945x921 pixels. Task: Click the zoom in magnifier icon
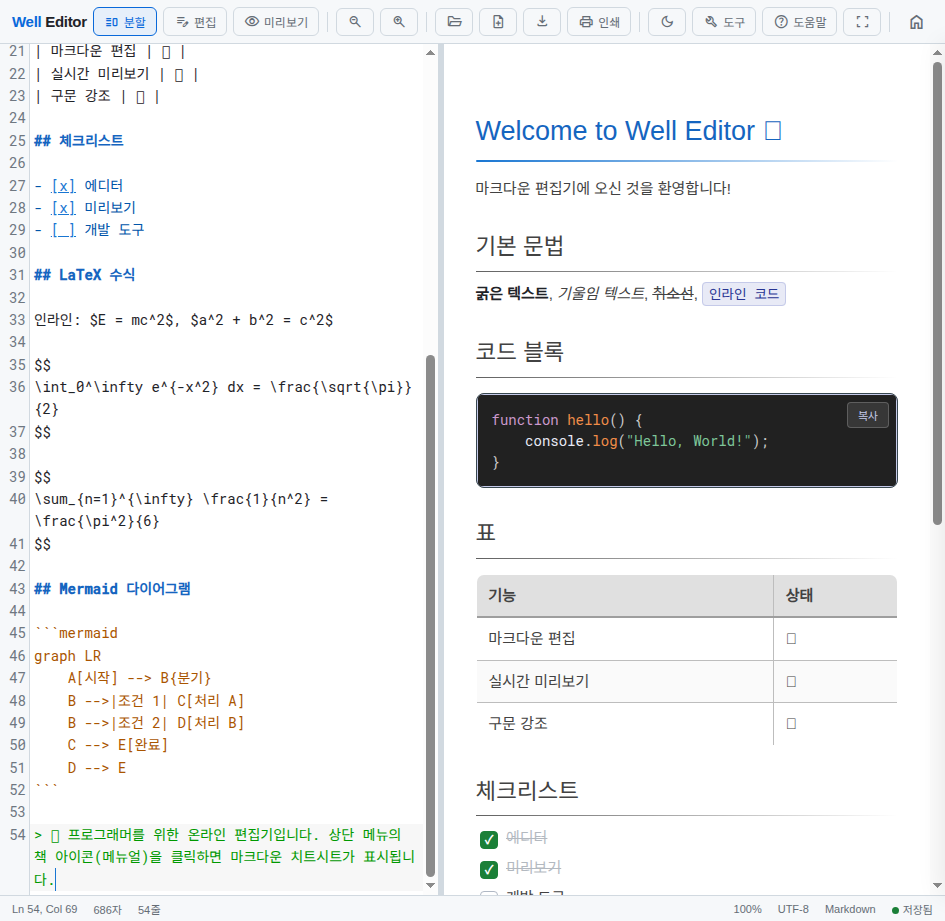point(399,22)
